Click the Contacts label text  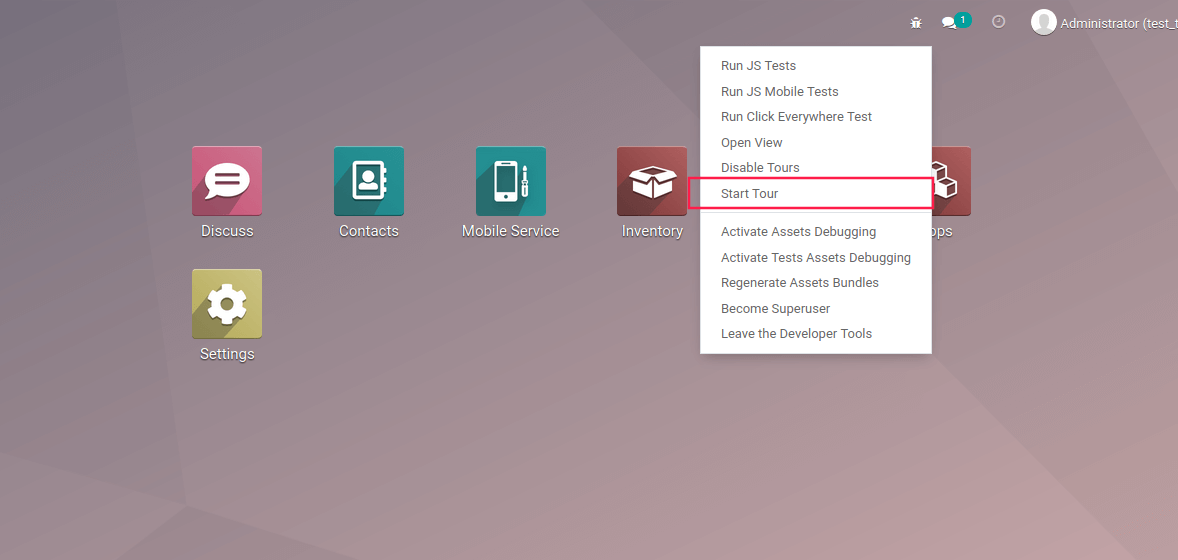coord(369,231)
